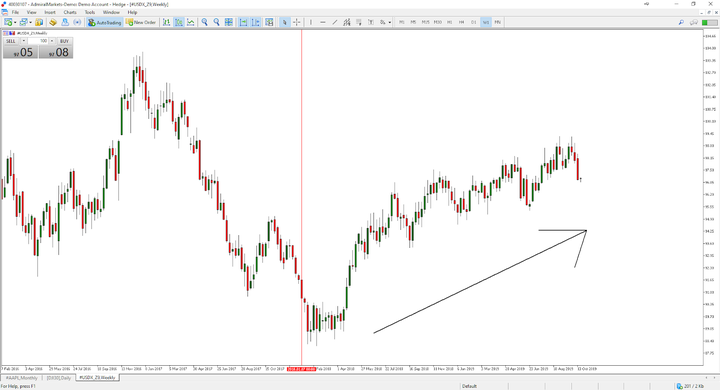The width and height of the screenshot is (720, 390).
Task: Switch to H1 timeframe
Action: pos(450,22)
